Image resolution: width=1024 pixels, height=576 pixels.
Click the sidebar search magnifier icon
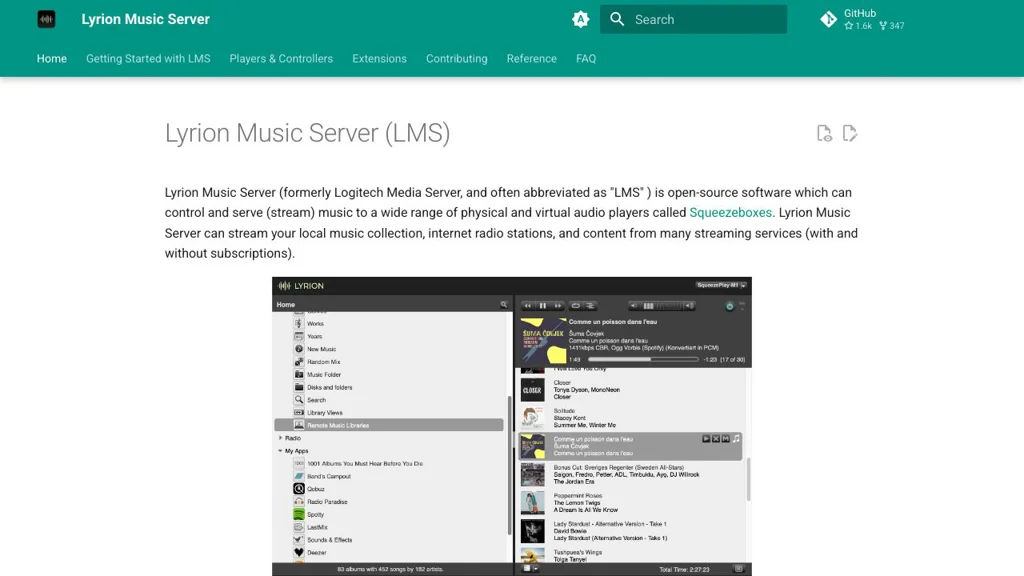coord(297,399)
